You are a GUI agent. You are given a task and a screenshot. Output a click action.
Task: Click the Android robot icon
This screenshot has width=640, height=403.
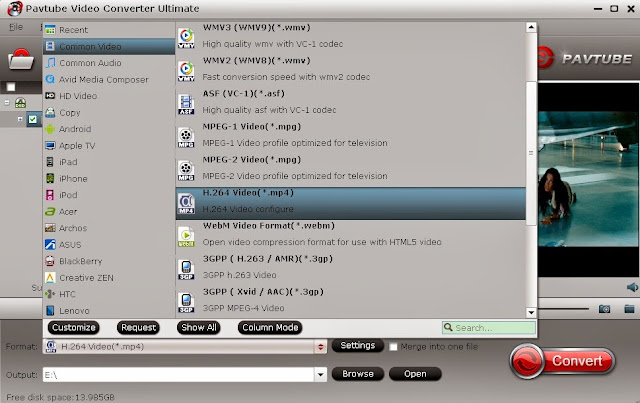(50, 129)
